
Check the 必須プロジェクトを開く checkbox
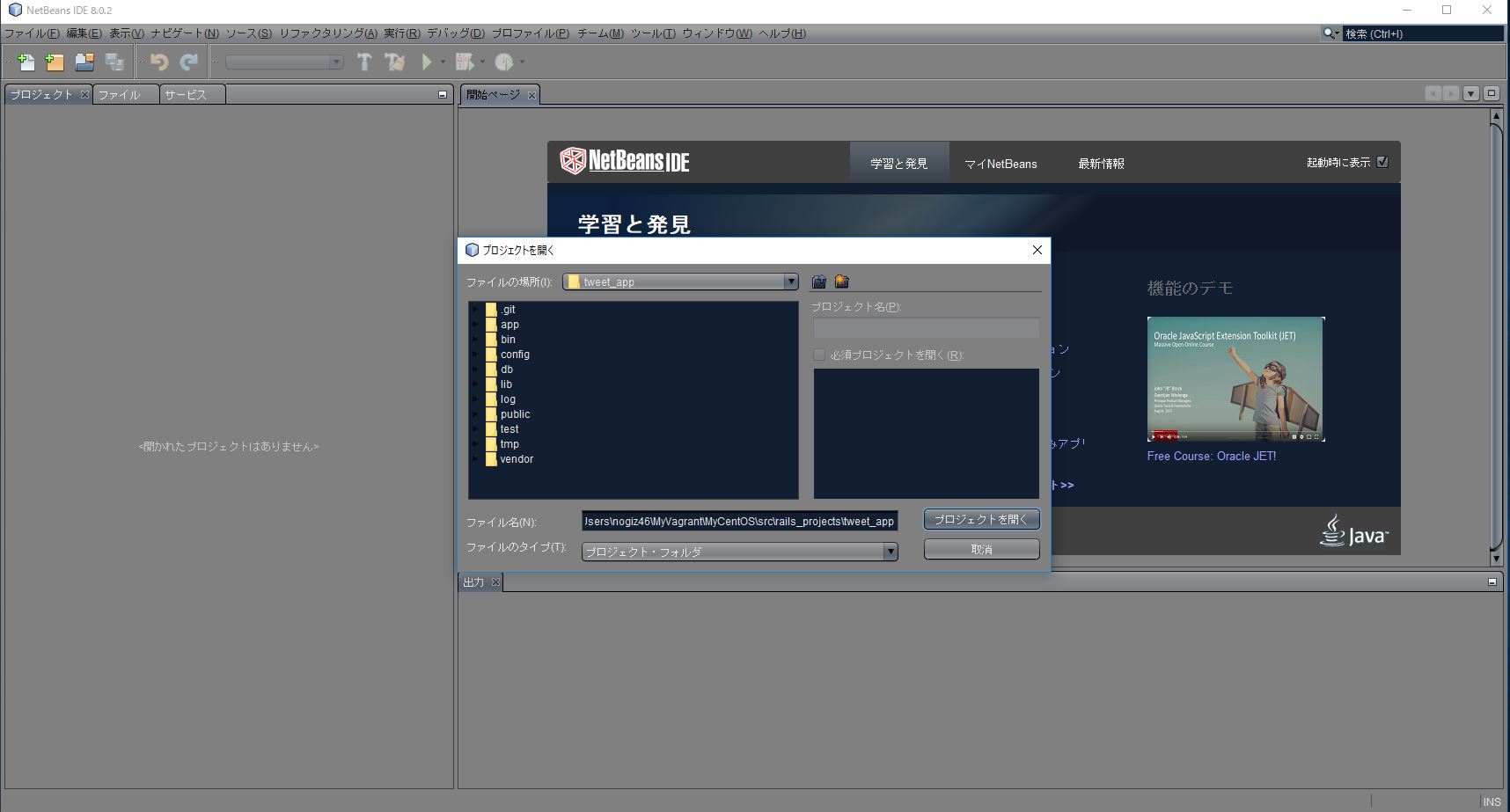[818, 355]
